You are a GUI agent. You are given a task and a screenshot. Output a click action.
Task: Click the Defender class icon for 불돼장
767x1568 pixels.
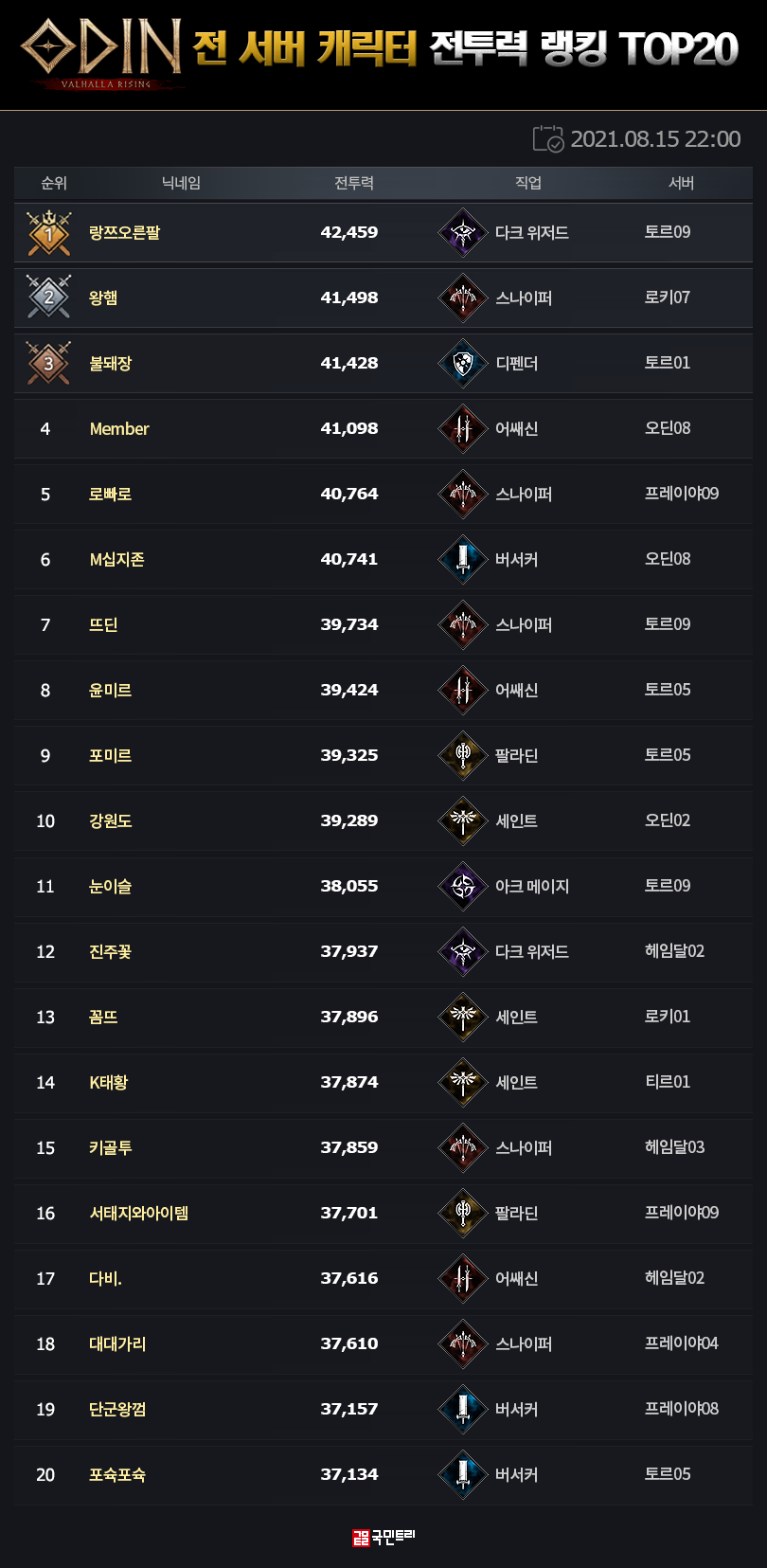[x=463, y=363]
